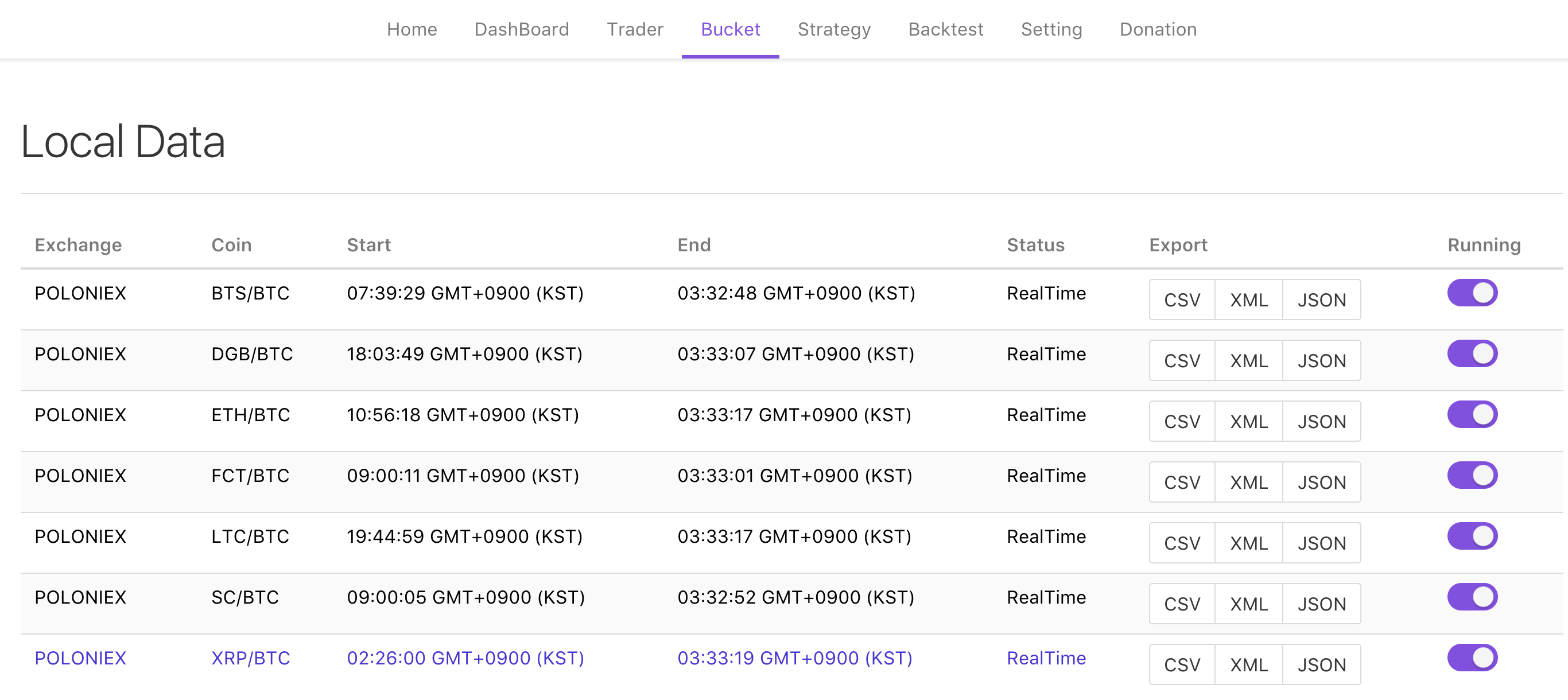
Task: Click start time 02:26:00 GMT+0900 (KST)
Action: coord(465,658)
